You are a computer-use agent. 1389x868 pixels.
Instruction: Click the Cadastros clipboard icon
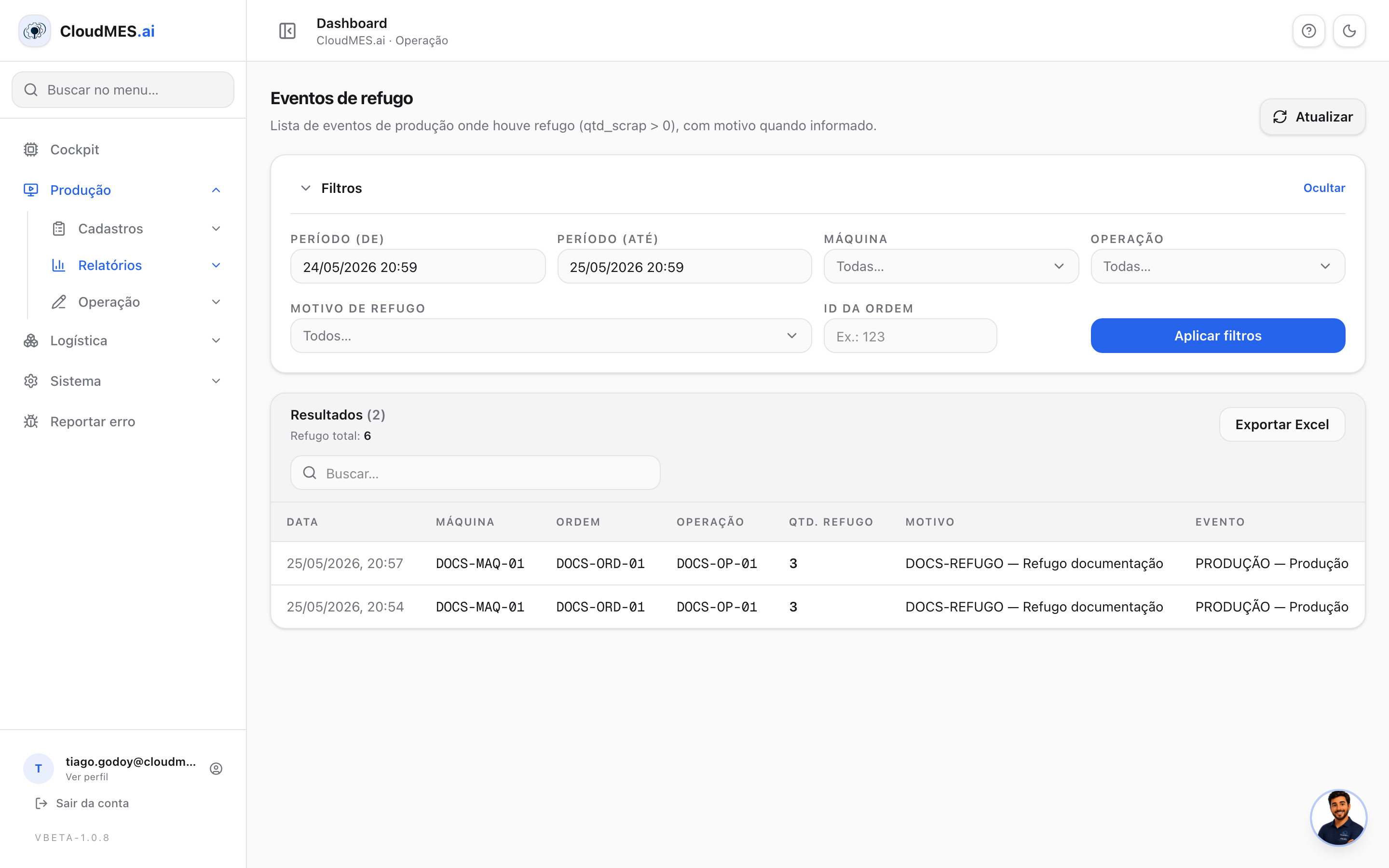[58, 229]
